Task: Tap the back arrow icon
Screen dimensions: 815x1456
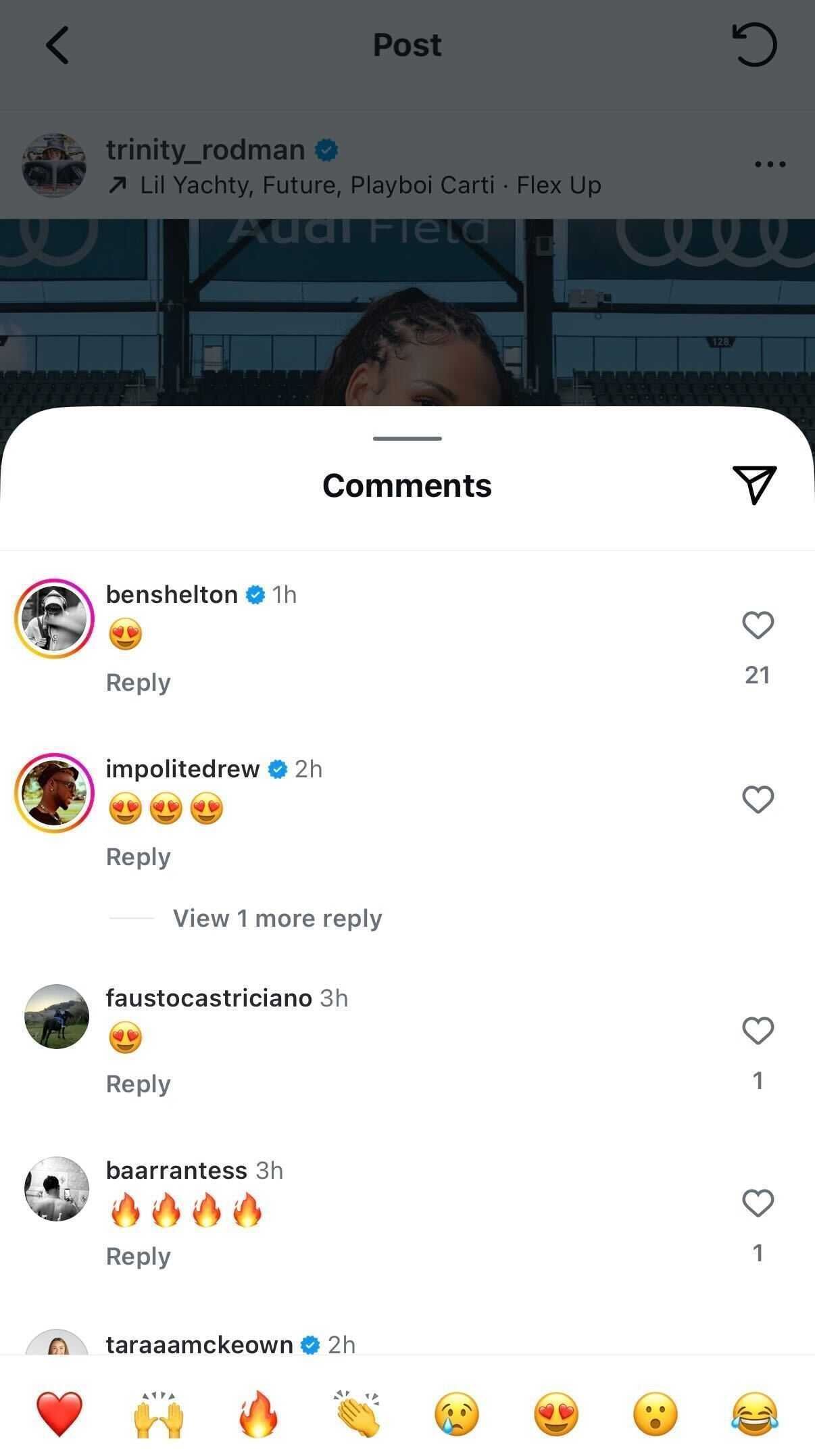Action: (x=57, y=45)
